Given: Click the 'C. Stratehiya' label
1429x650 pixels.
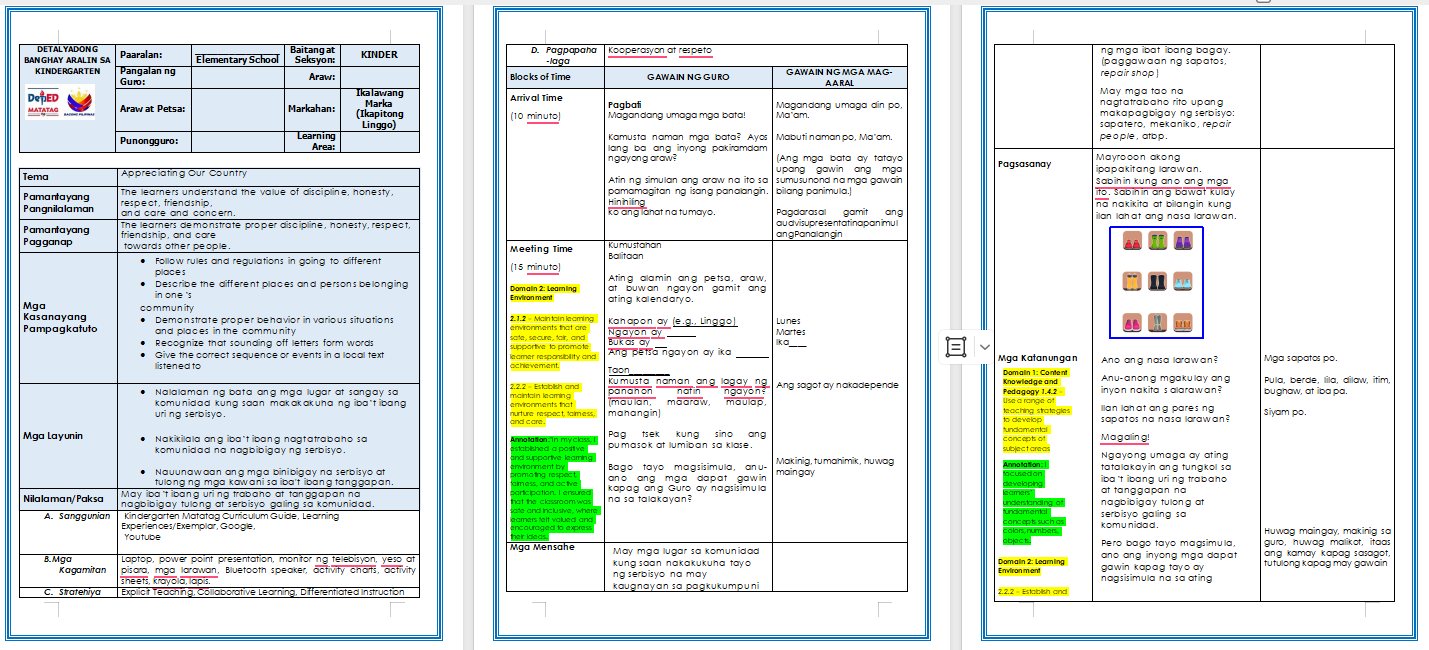Looking at the screenshot, I should click(76, 592).
